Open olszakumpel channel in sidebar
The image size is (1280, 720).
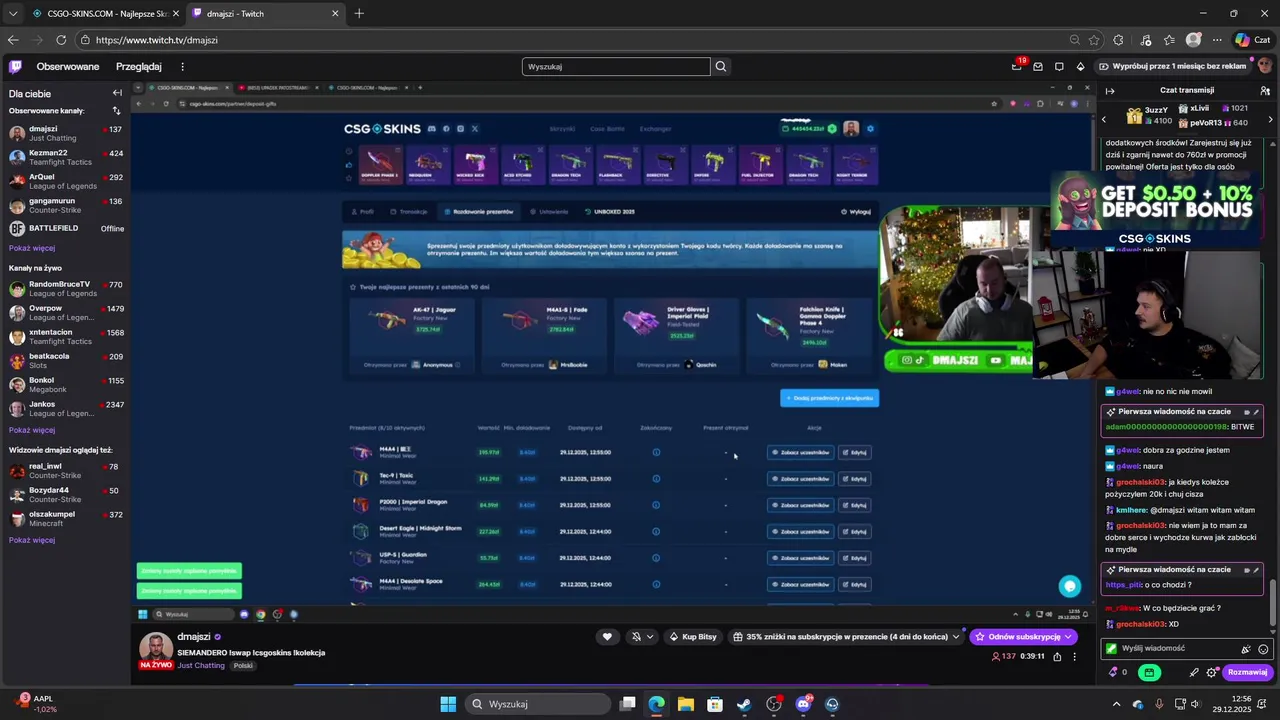point(66,518)
